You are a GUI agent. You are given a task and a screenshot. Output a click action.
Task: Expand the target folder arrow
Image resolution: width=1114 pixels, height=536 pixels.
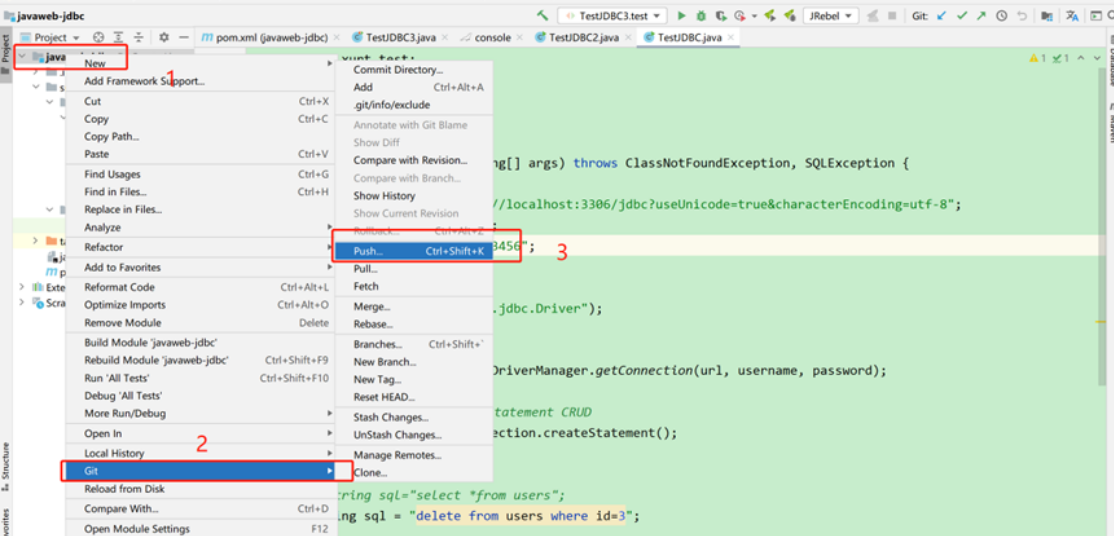coord(36,241)
